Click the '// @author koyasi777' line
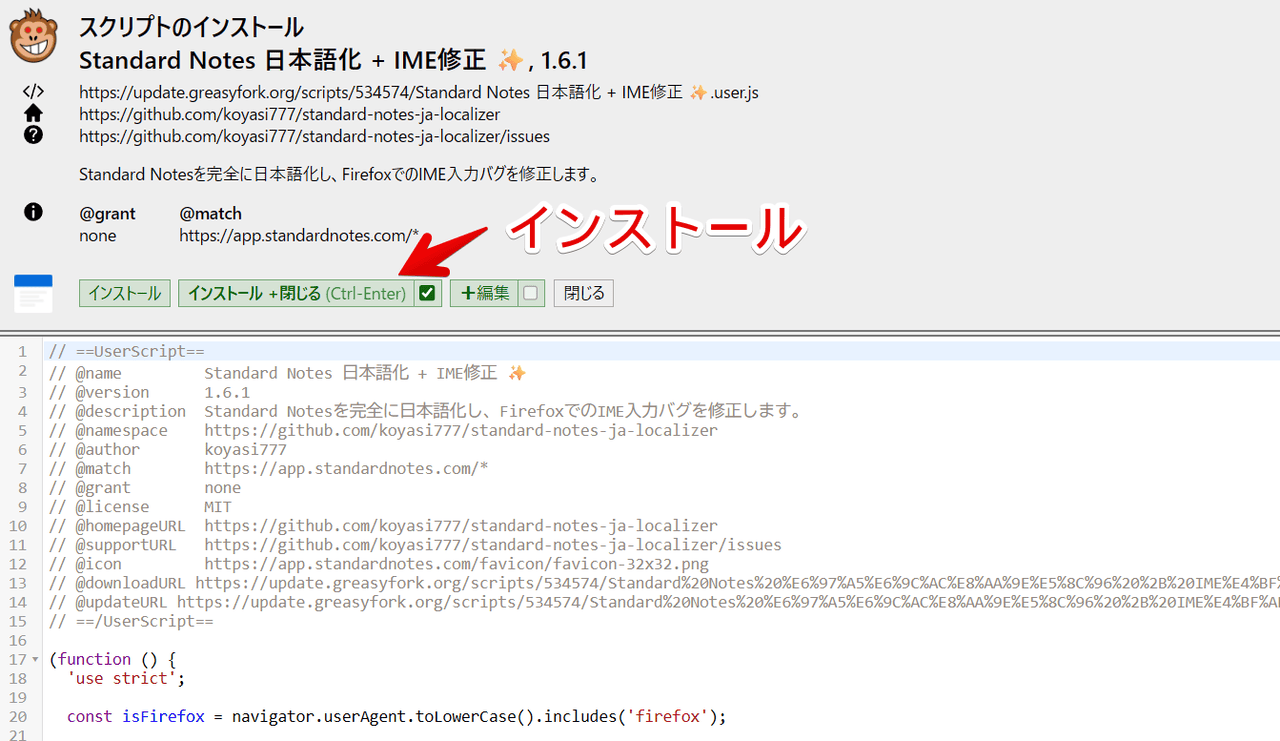Screen dimensions: 1280x741 tap(168, 449)
